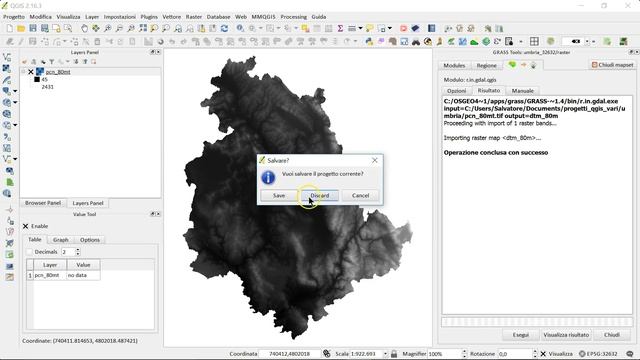The width and height of the screenshot is (640, 360).
Task: Click the Map Tips bubble icon
Action: (x=369, y=28)
